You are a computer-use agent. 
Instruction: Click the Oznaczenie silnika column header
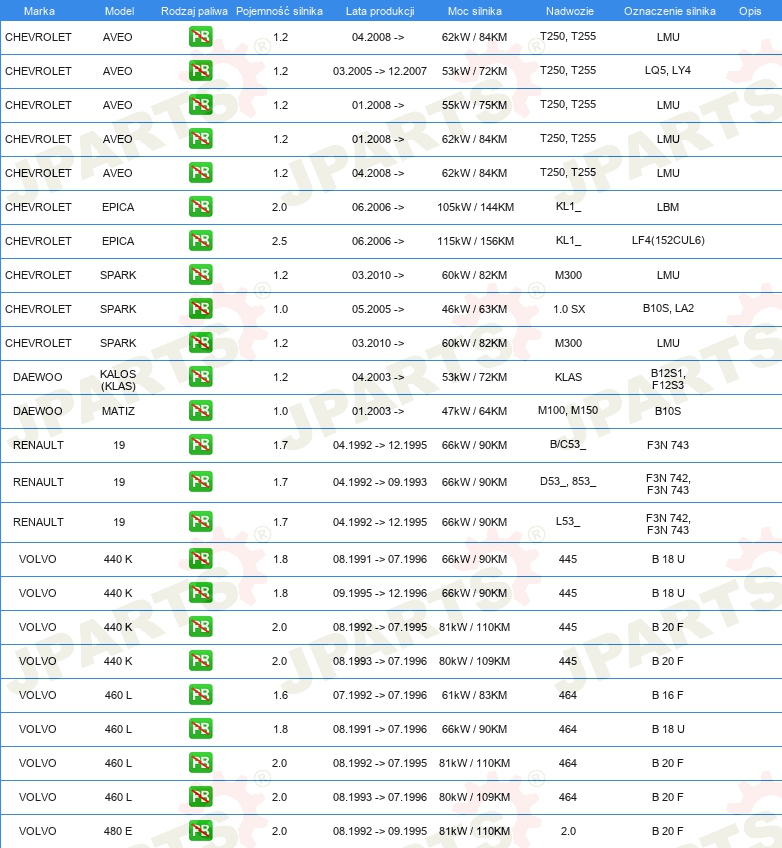coord(670,11)
